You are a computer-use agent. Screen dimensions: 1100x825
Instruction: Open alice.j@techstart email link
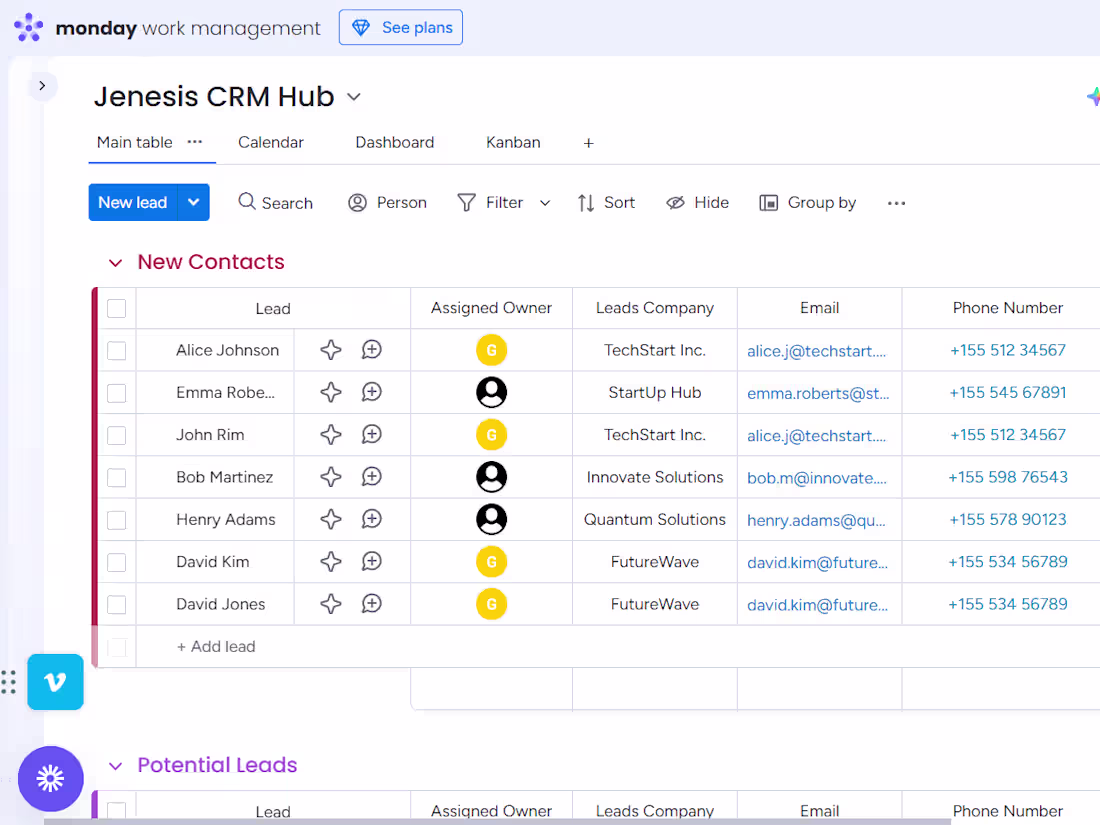point(819,350)
